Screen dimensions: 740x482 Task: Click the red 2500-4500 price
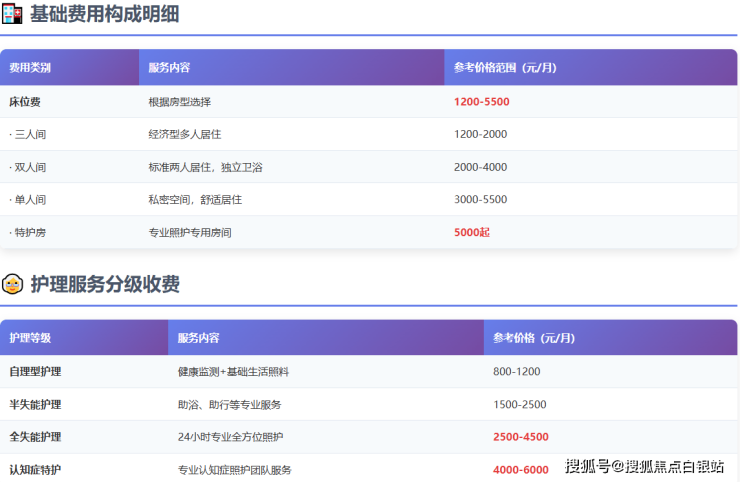[520, 437]
